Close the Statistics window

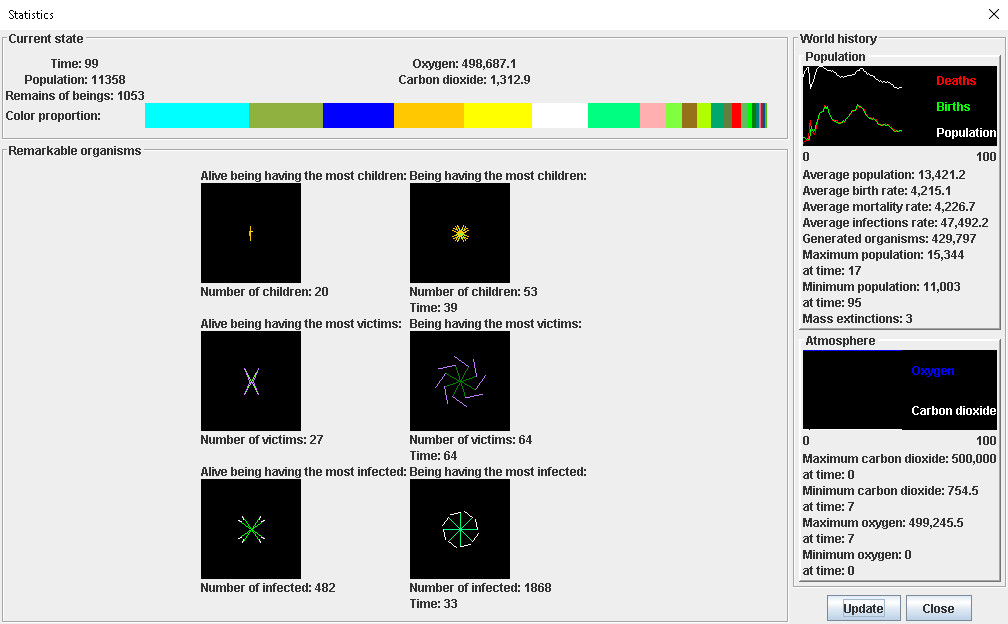tap(992, 14)
